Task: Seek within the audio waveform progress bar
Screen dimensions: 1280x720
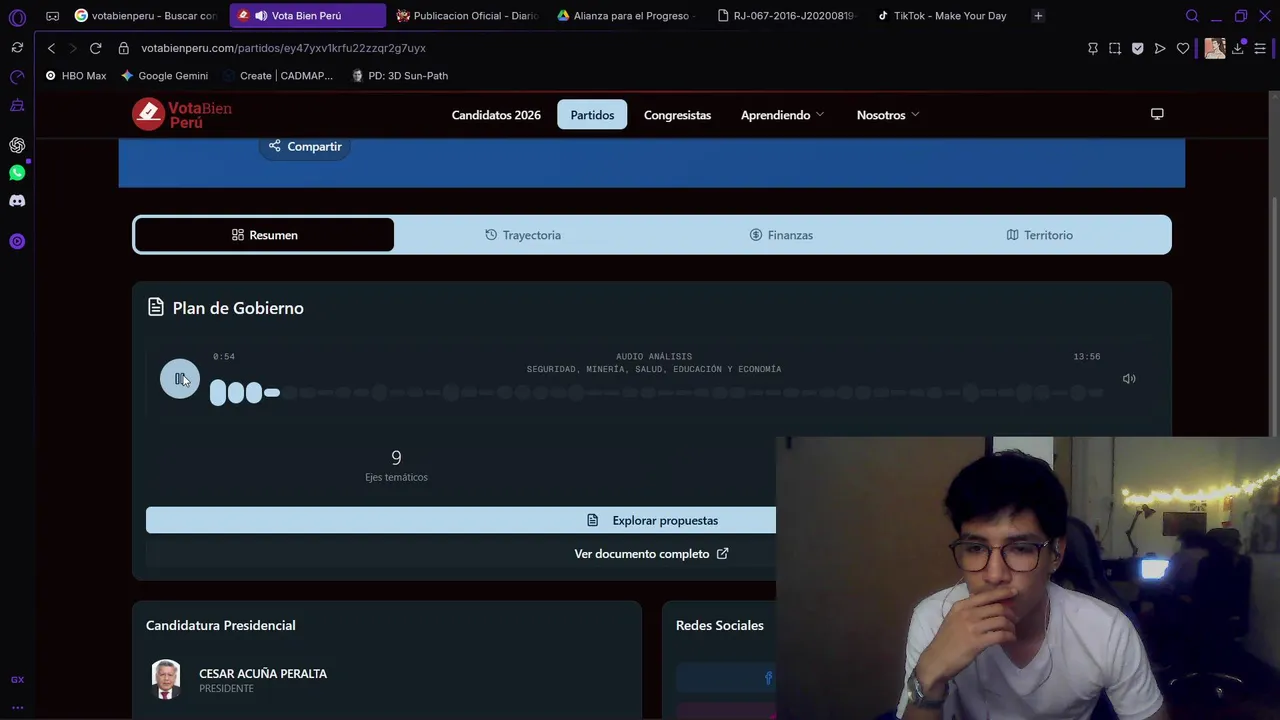Action: click(x=656, y=393)
